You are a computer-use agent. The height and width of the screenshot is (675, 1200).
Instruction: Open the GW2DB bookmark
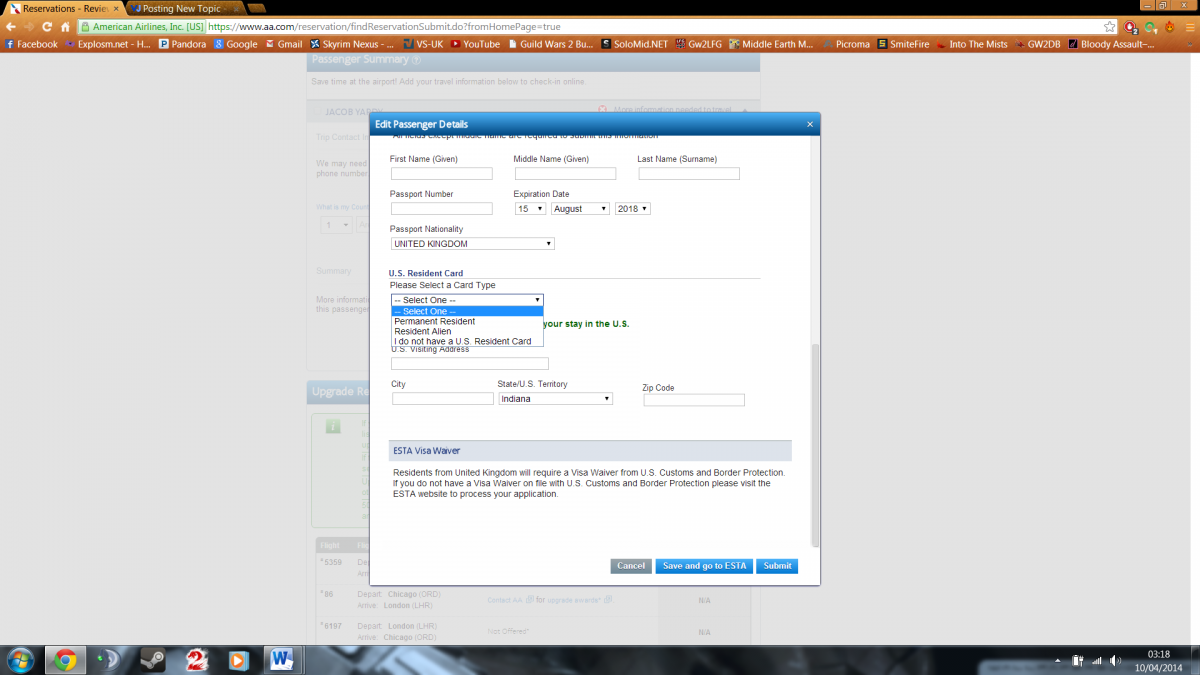pyautogui.click(x=1038, y=44)
